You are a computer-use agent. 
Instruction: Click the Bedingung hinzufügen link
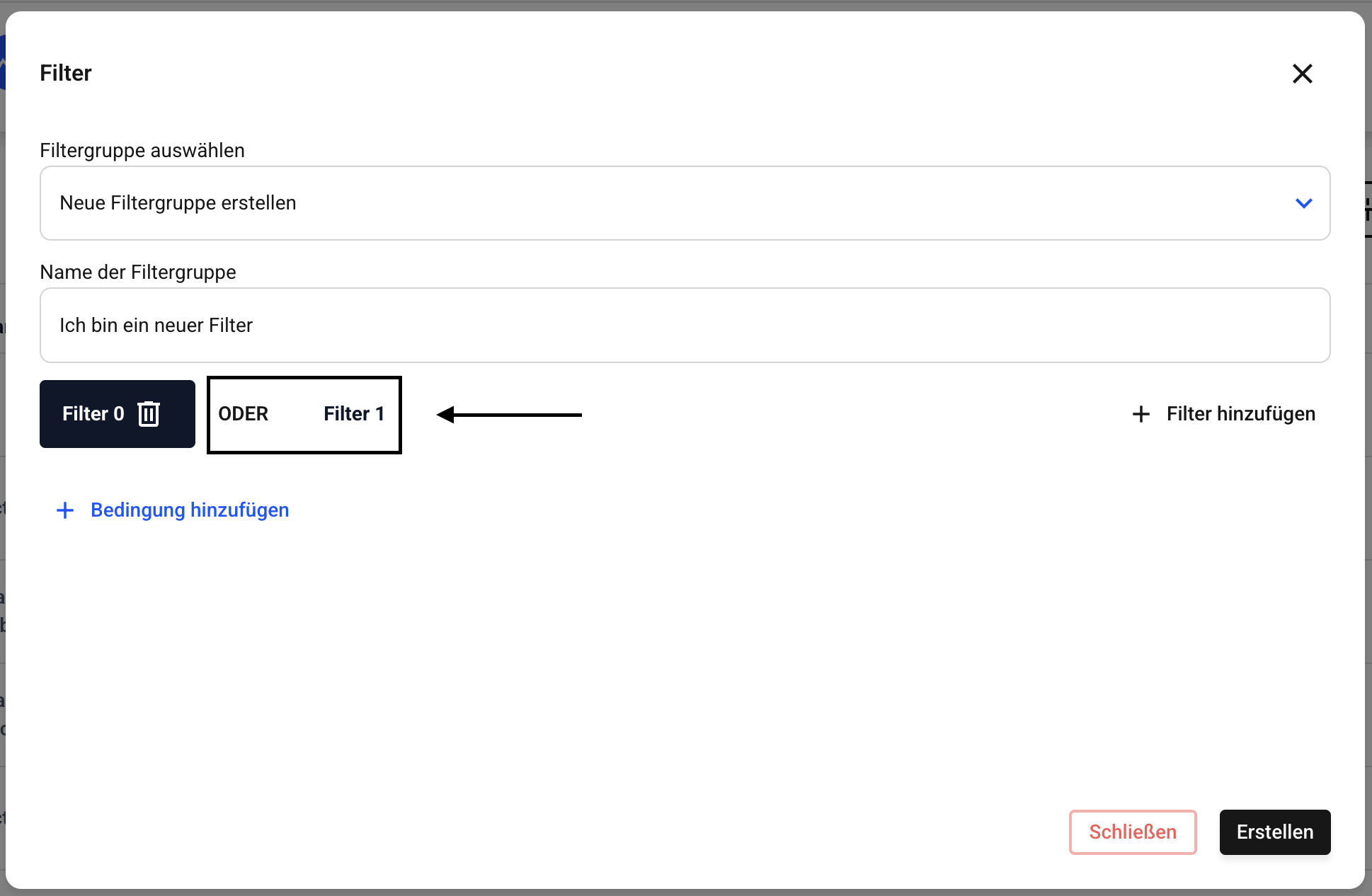tap(190, 510)
